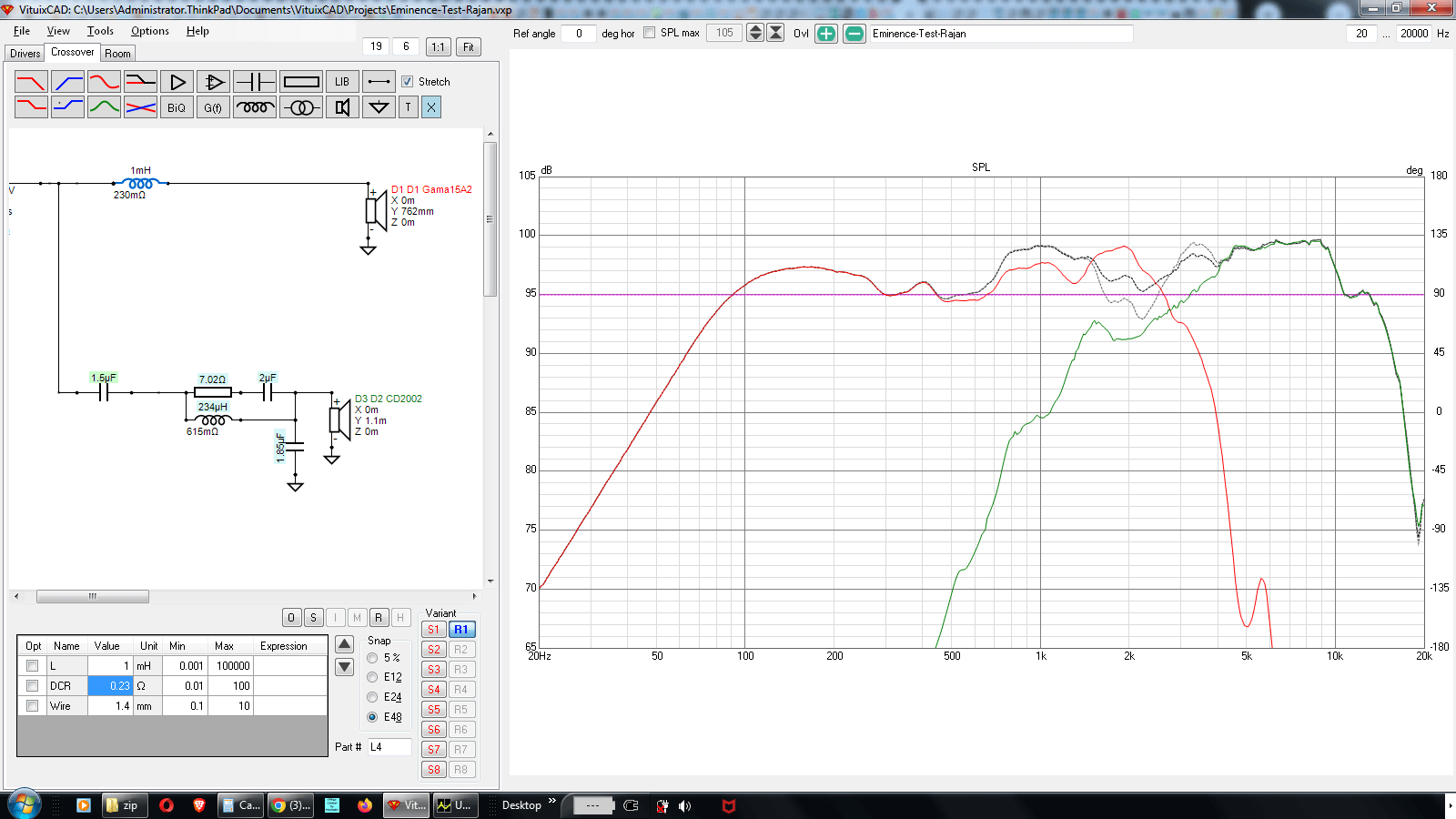Add the black-red shelving filter block
The height and width of the screenshot is (819, 1456).
click(x=140, y=82)
